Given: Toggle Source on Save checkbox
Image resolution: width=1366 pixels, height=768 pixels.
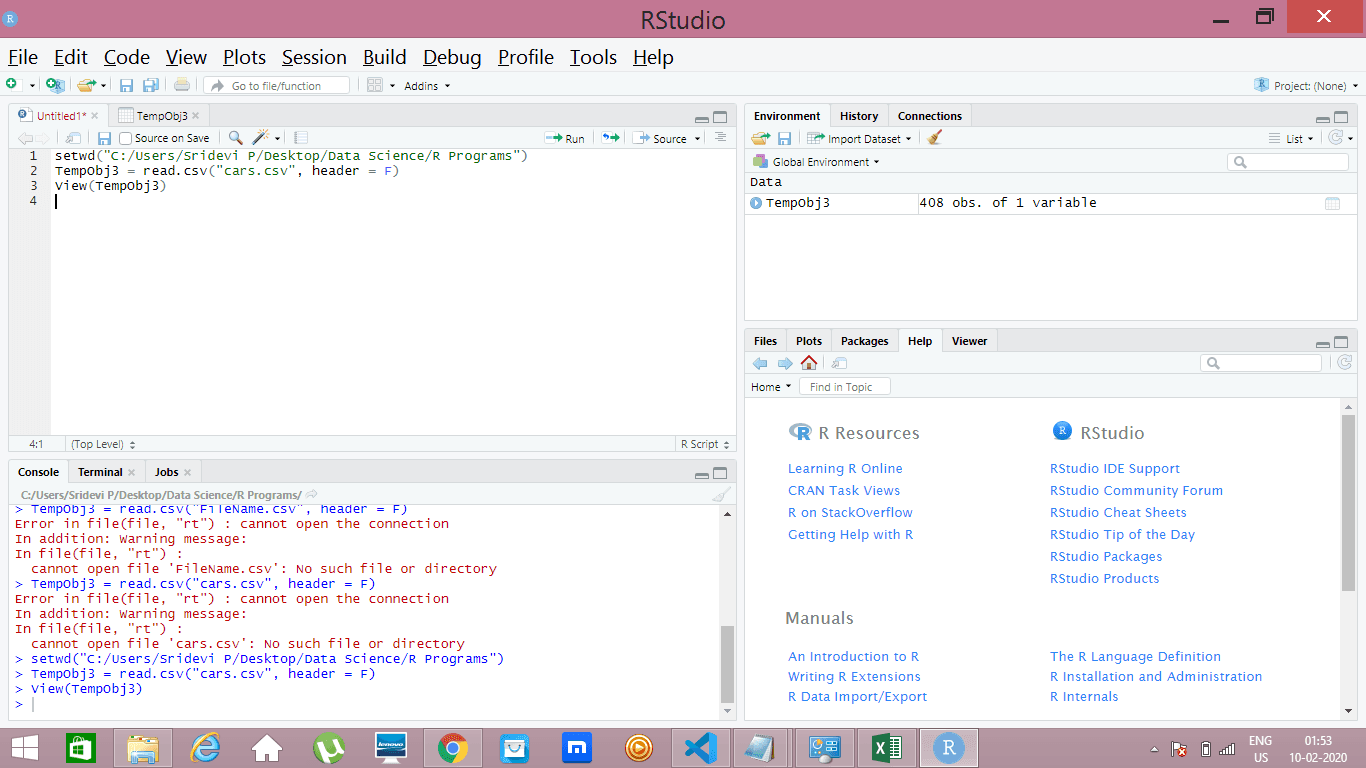Looking at the screenshot, I should pyautogui.click(x=125, y=138).
